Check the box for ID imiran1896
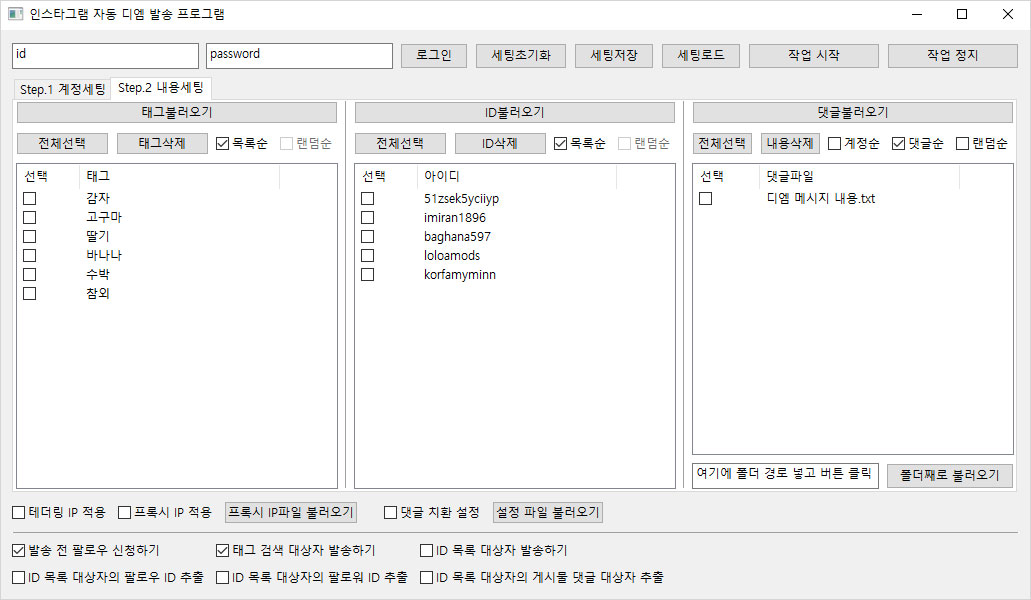 pos(368,218)
